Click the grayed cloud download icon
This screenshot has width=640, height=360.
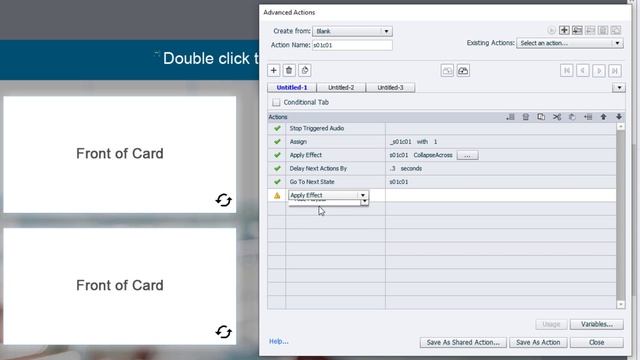pyautogui.click(x=447, y=71)
